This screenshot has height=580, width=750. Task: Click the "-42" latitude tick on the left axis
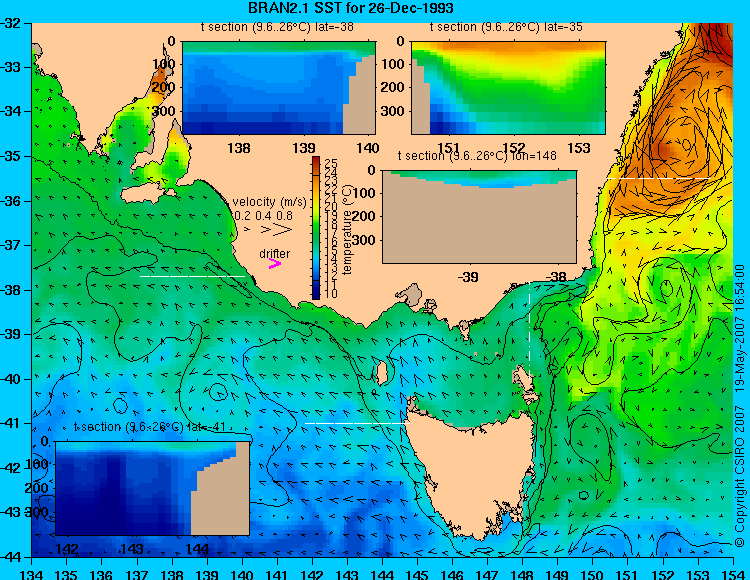coord(11,468)
